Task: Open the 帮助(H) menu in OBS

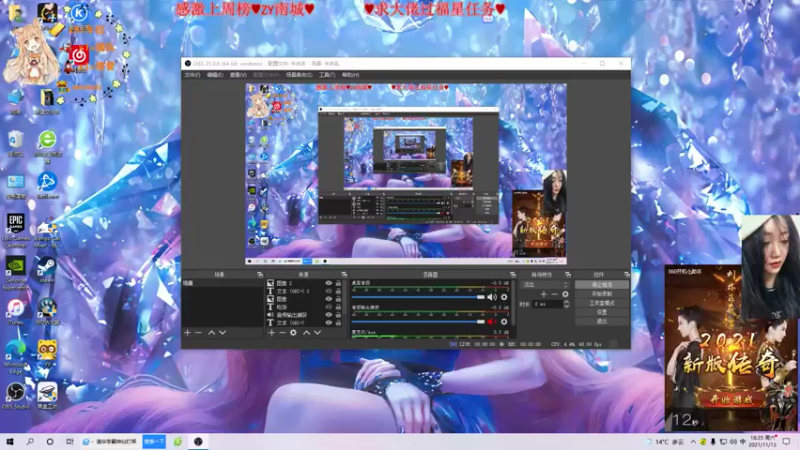Action: pos(351,75)
